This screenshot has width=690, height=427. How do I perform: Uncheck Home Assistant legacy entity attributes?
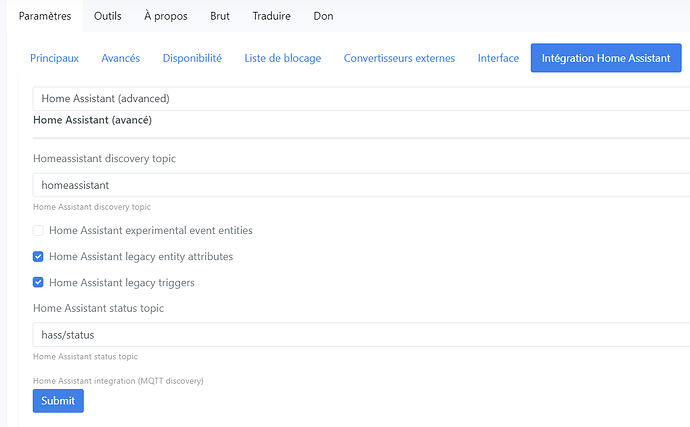point(38,257)
